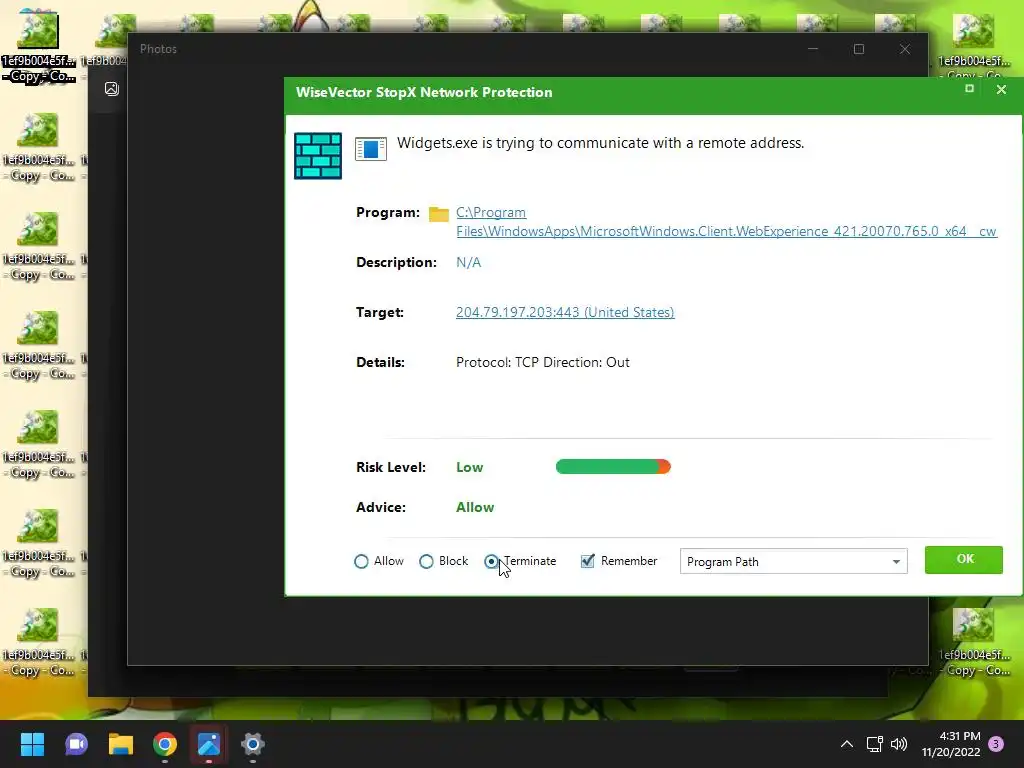This screenshot has width=1024, height=768.
Task: Open the clock showing 4:31 PM
Action: tap(951, 744)
